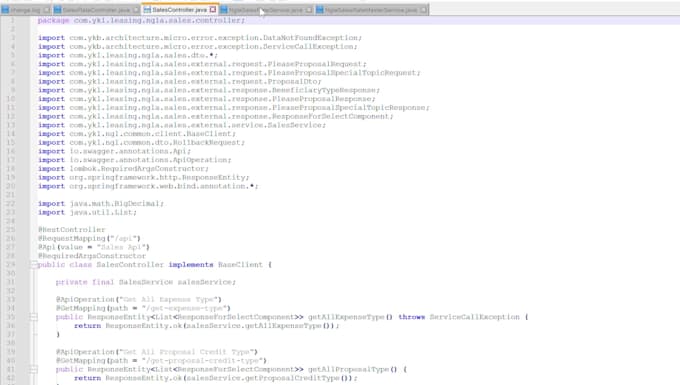Click the file icon on NglaSalesRateHelperService.java tab
The width and height of the screenshot is (680, 385).
pyautogui.click(x=320, y=10)
